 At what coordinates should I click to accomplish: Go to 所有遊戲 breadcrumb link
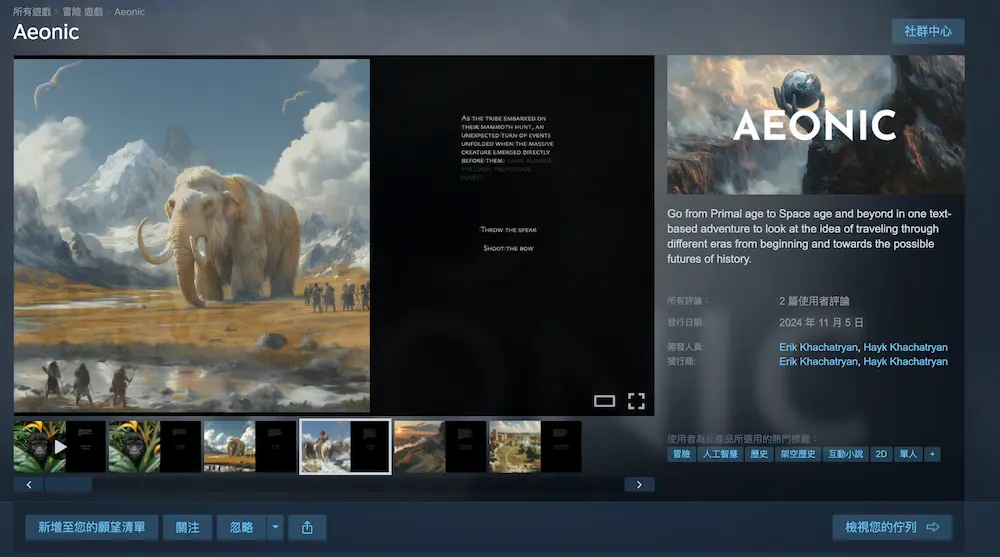click(x=29, y=12)
